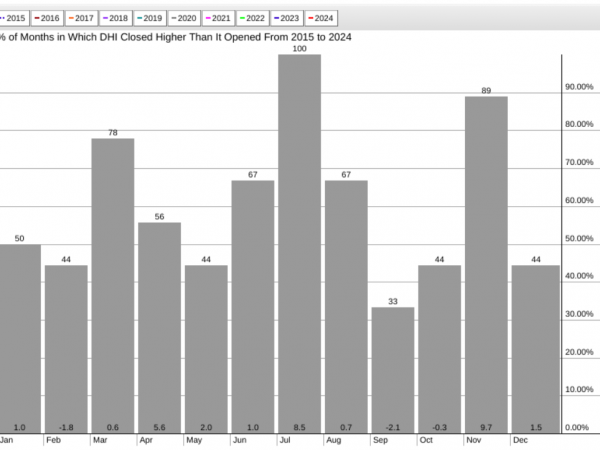600x450 pixels.
Task: Click the 5.6 value in April bar
Action: point(160,427)
